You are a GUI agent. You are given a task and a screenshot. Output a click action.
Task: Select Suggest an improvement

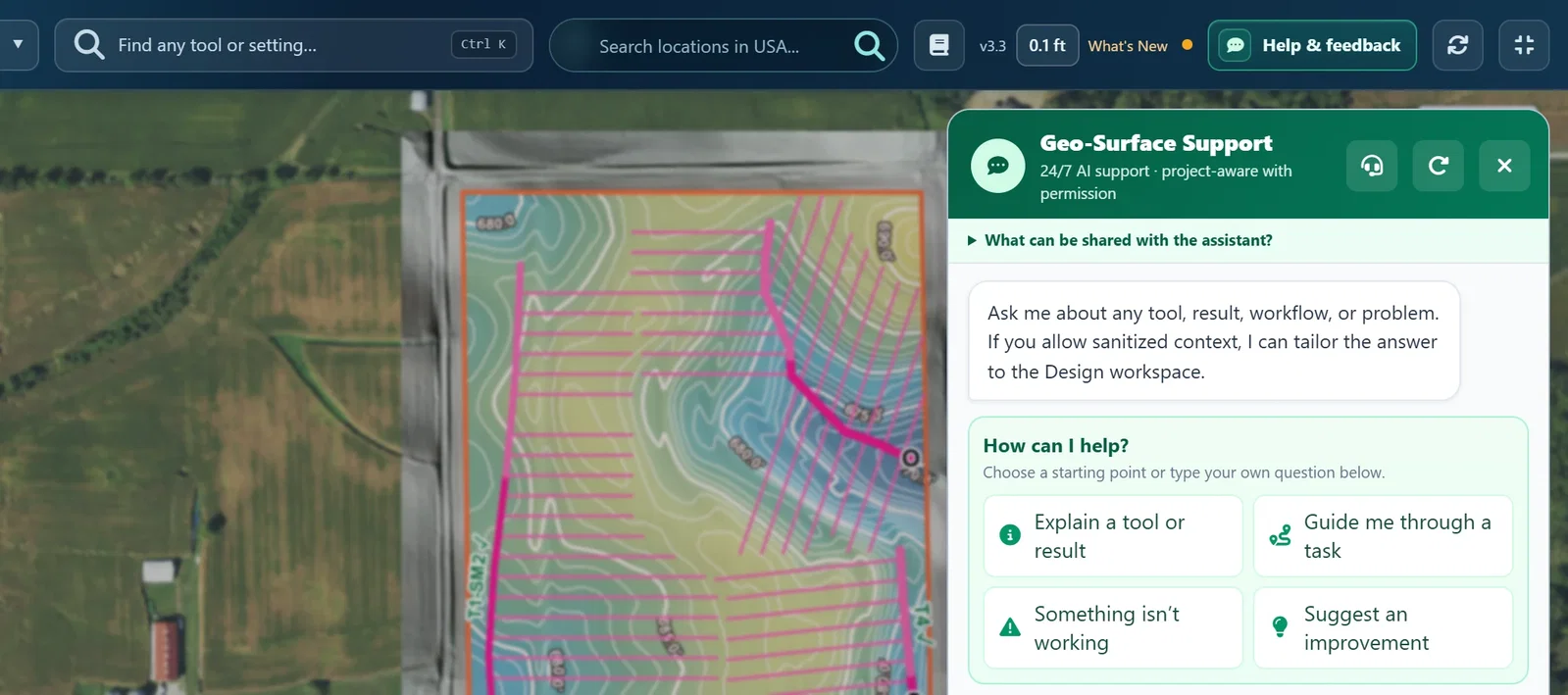pyautogui.click(x=1383, y=628)
